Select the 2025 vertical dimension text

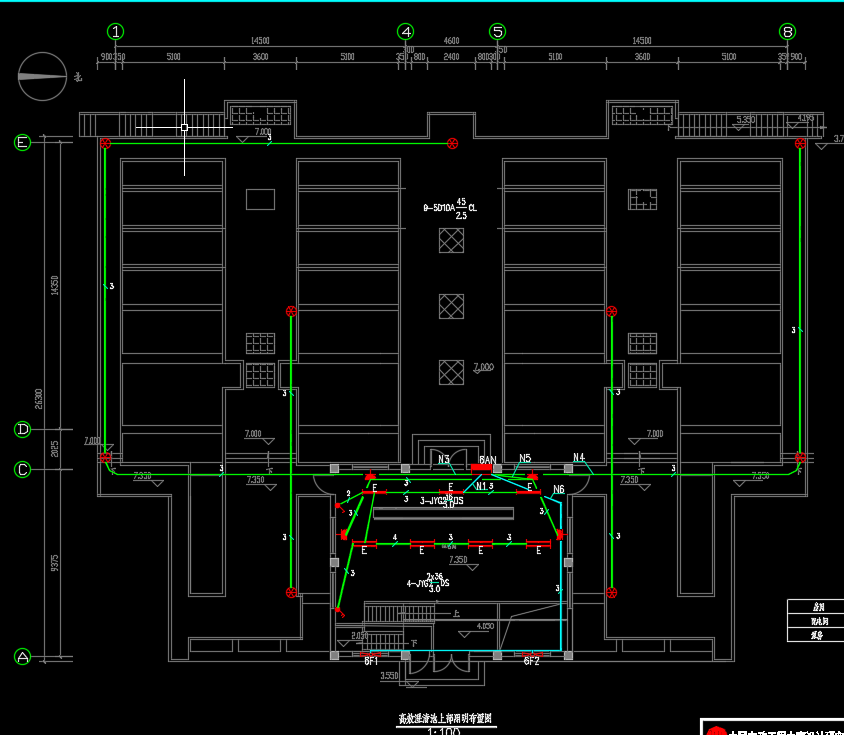[x=54, y=449]
